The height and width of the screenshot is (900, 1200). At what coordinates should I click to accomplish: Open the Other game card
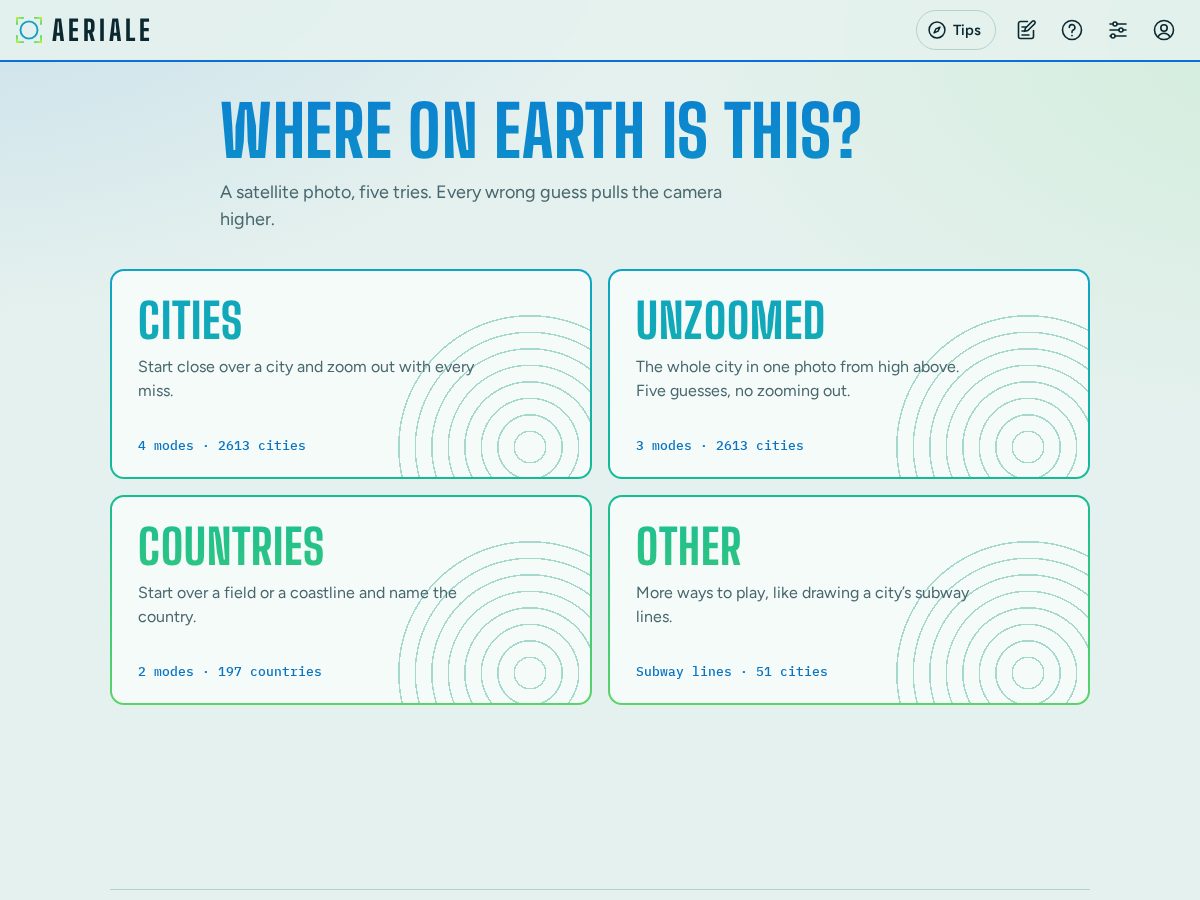coord(849,600)
